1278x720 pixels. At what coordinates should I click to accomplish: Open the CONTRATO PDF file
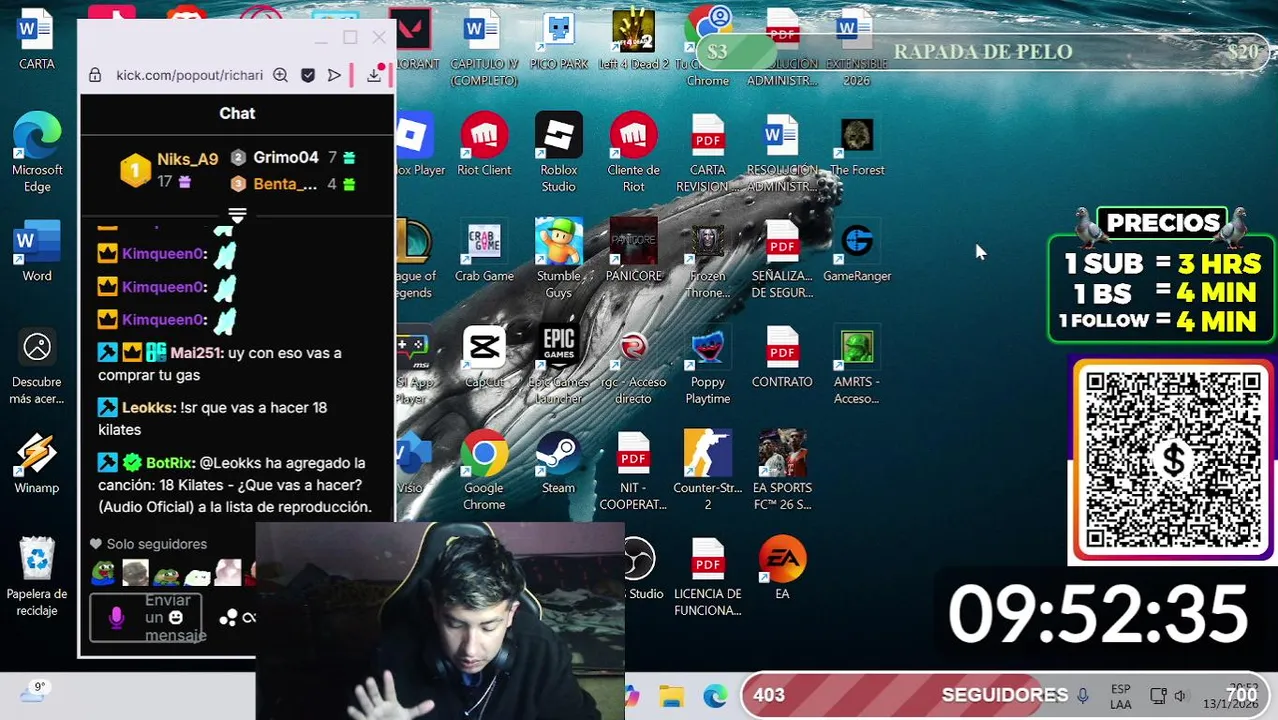point(782,357)
